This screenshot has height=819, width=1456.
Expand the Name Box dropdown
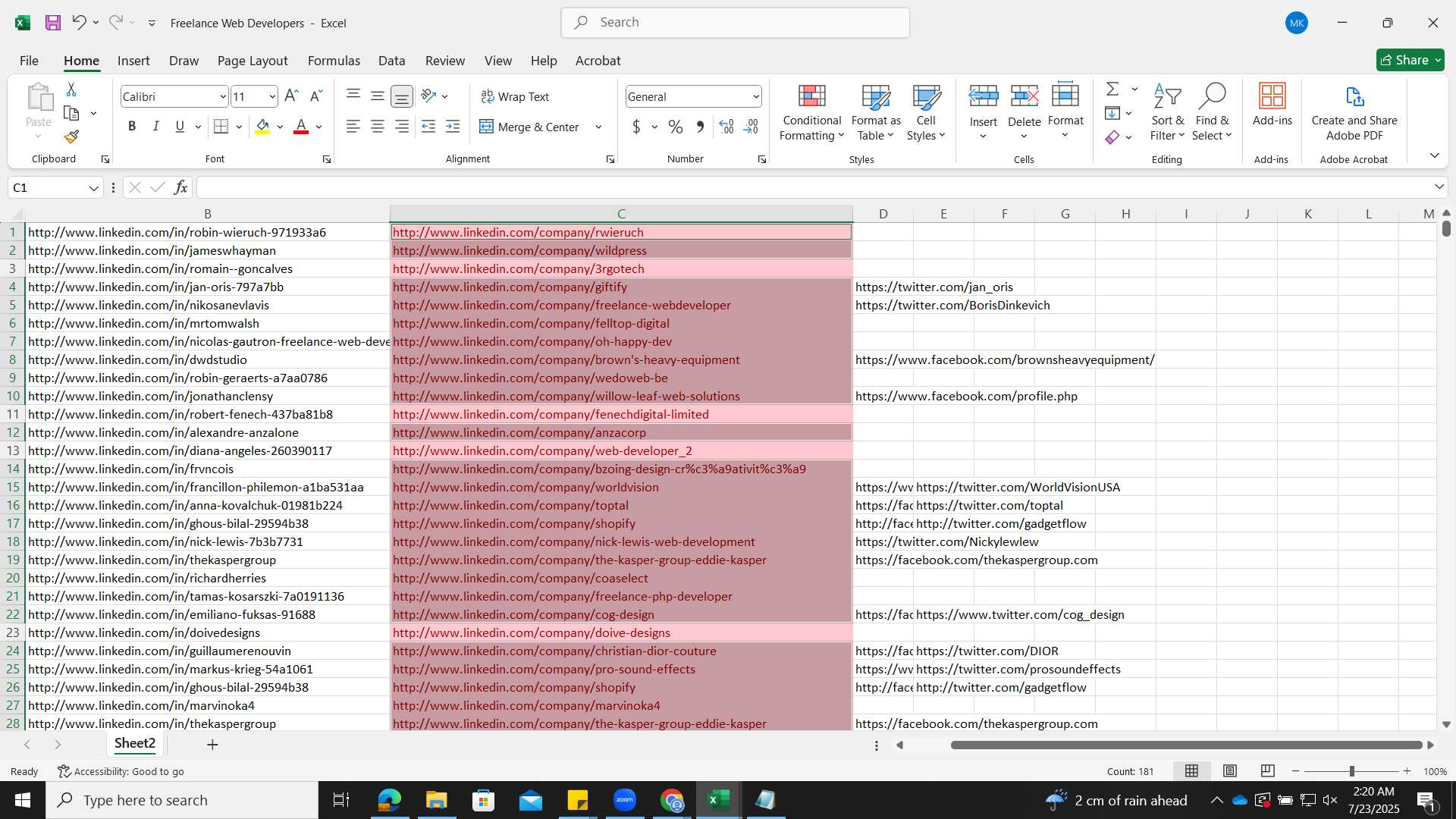(x=93, y=187)
